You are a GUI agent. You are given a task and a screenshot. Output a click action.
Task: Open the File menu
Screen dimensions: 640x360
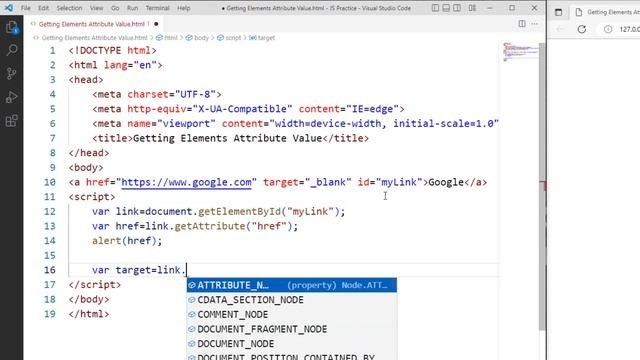click(x=25, y=8)
